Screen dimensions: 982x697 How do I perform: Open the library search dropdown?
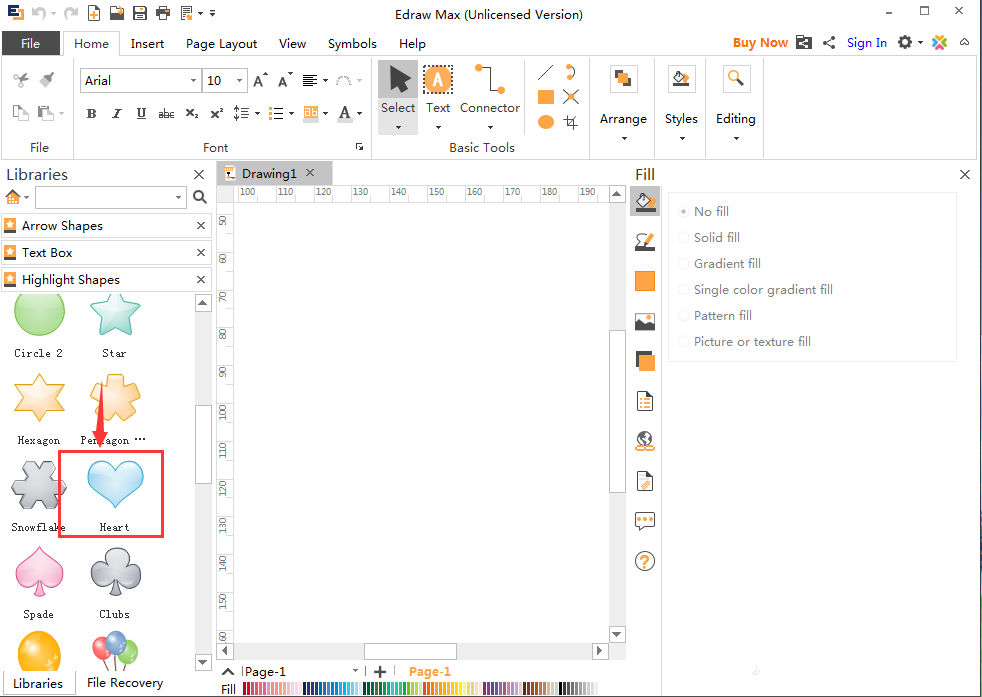point(178,197)
